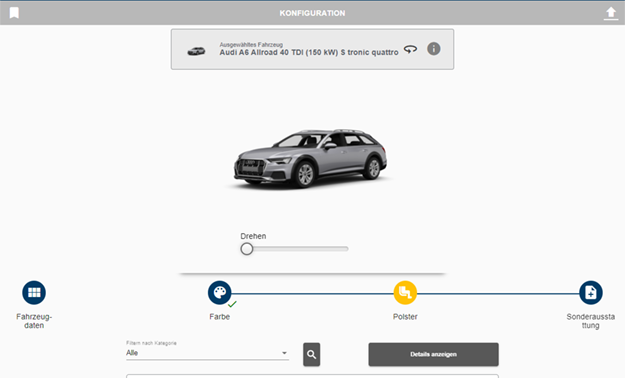
Task: Go to the Polster seat step icon
Action: coord(405,292)
